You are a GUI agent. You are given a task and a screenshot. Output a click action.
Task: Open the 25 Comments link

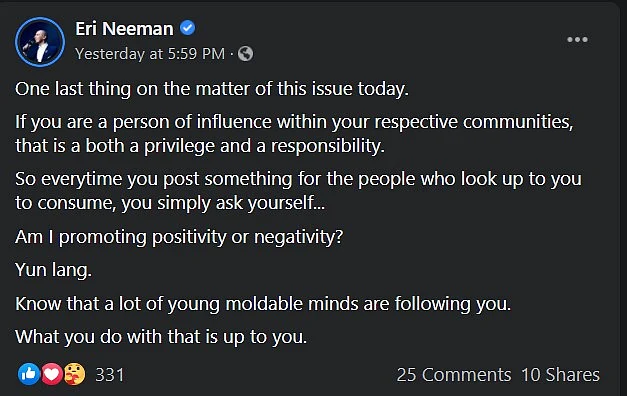point(454,375)
